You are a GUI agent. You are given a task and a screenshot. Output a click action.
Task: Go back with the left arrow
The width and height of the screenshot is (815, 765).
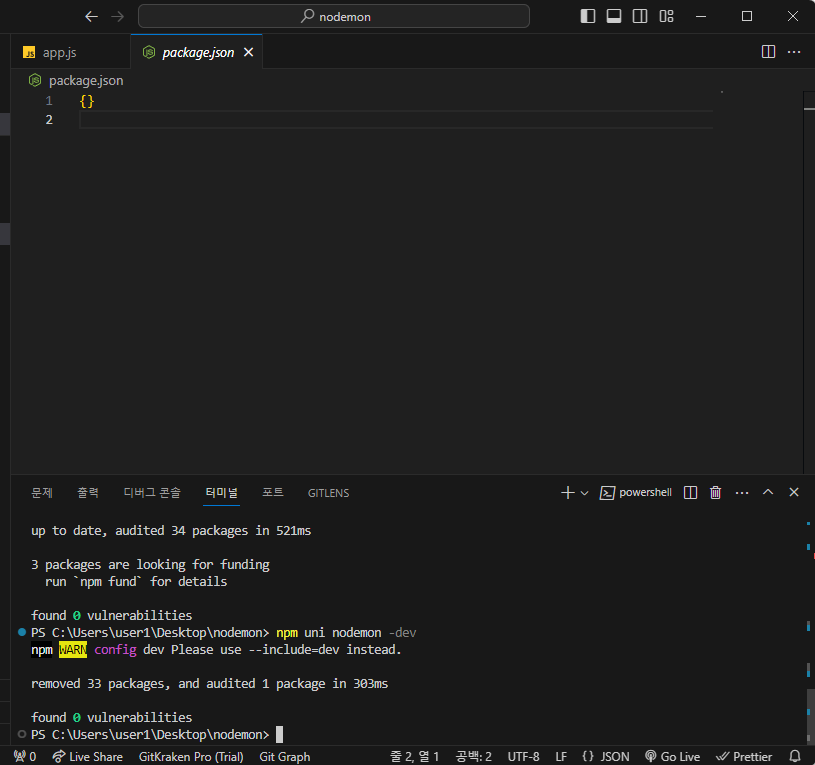coord(91,17)
